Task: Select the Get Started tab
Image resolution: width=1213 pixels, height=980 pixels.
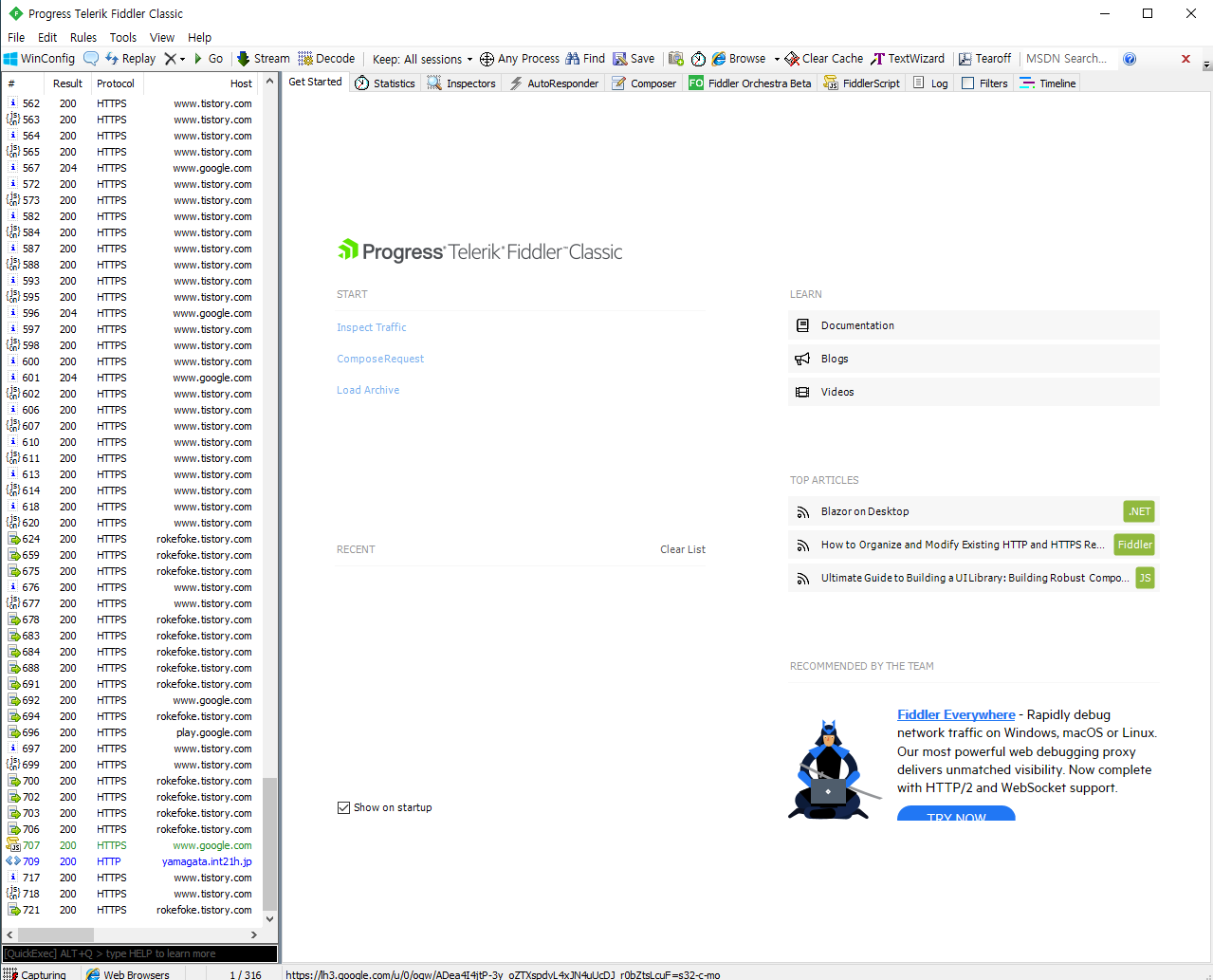Action: click(x=316, y=83)
